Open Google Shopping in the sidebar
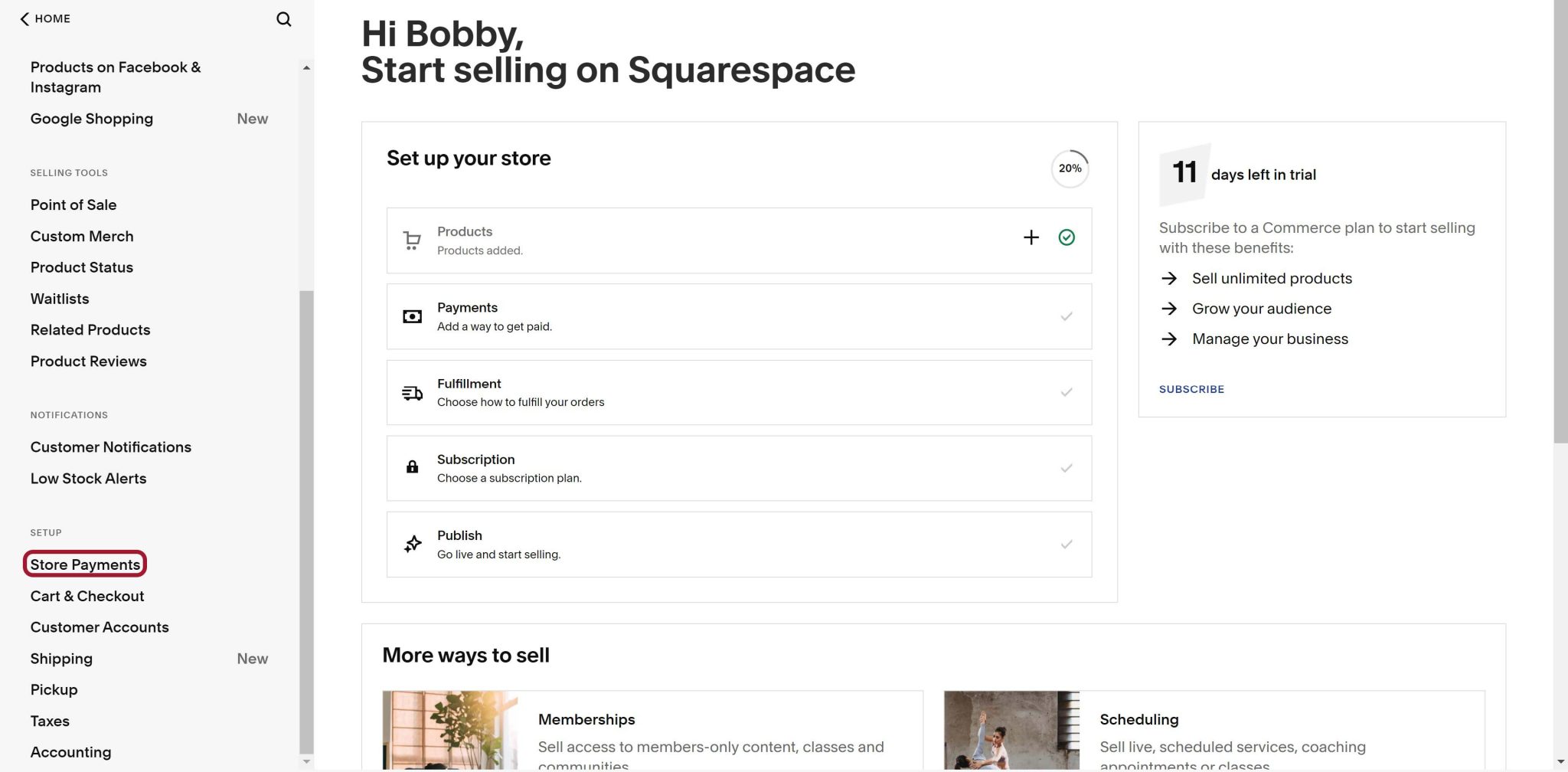The image size is (1568, 772). (92, 119)
